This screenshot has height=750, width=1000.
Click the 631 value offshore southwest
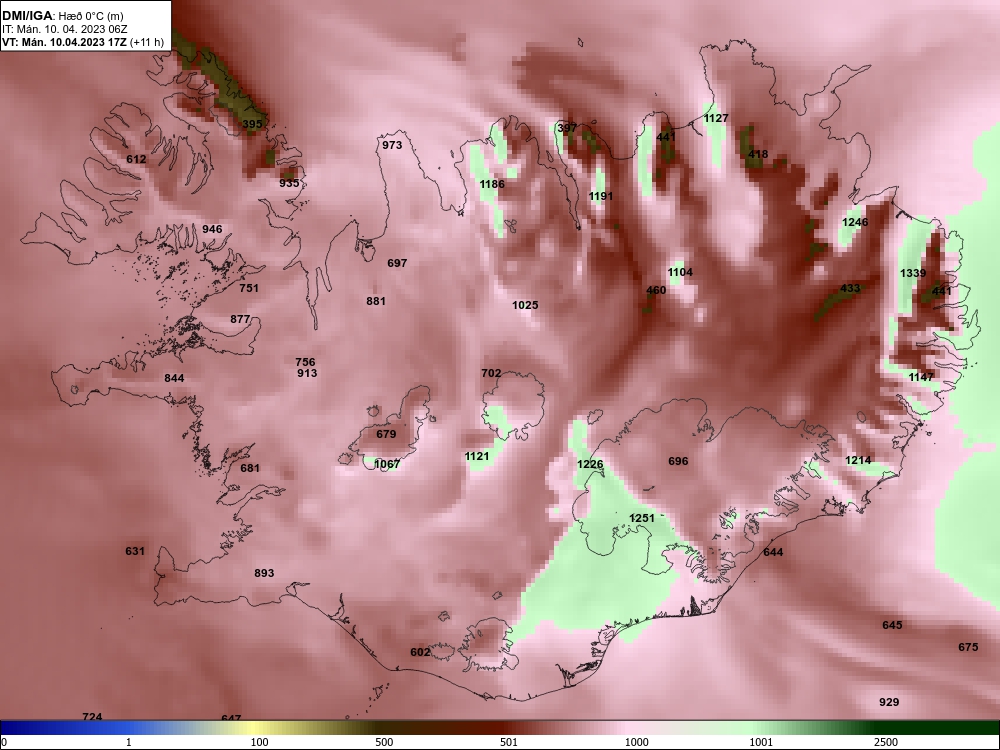(135, 551)
